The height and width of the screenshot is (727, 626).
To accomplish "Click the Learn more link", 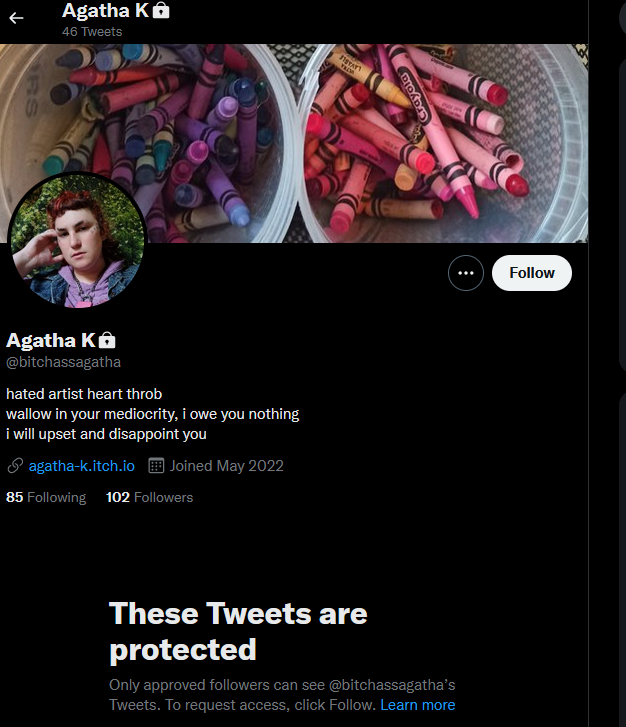I will (418, 705).
